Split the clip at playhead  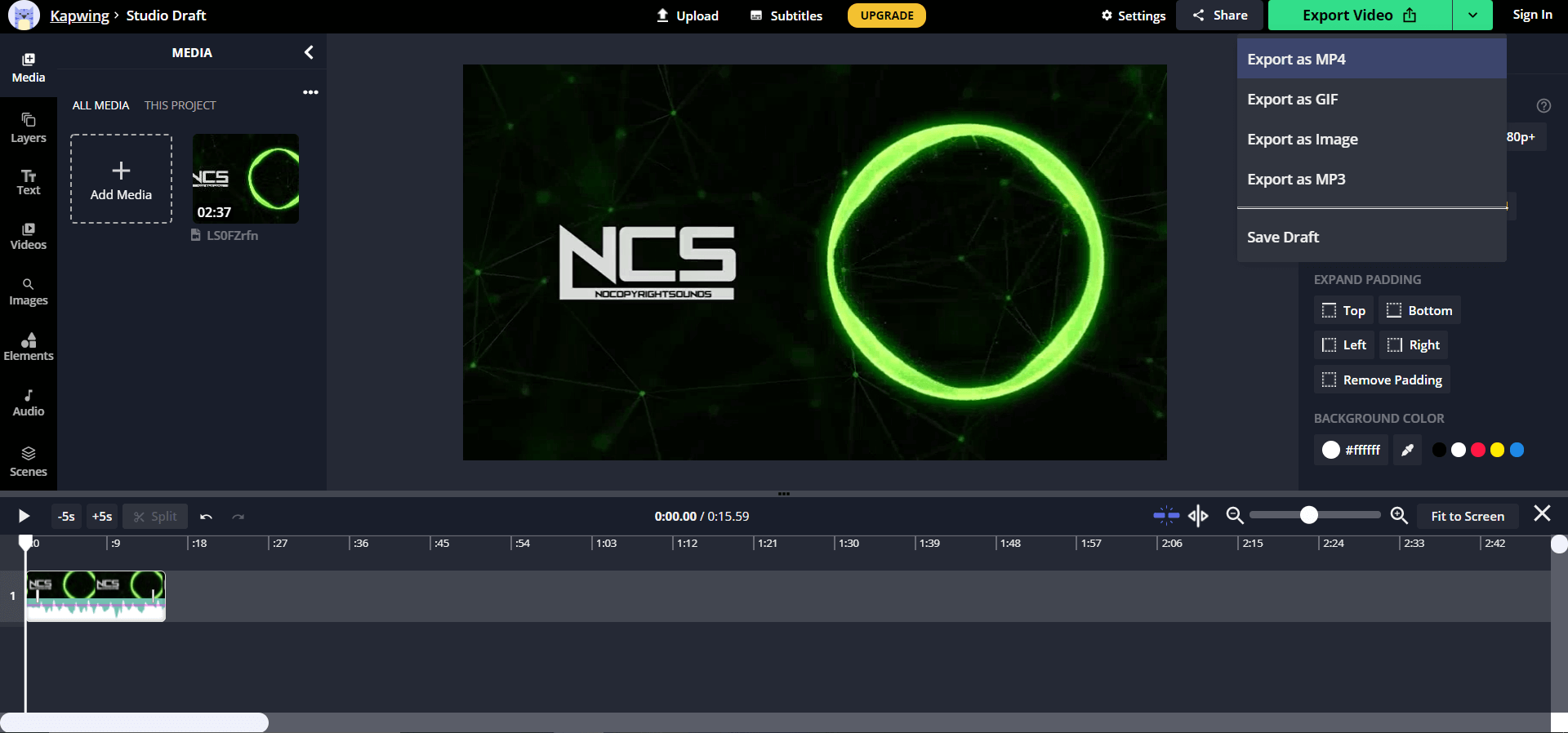pyautogui.click(x=155, y=516)
